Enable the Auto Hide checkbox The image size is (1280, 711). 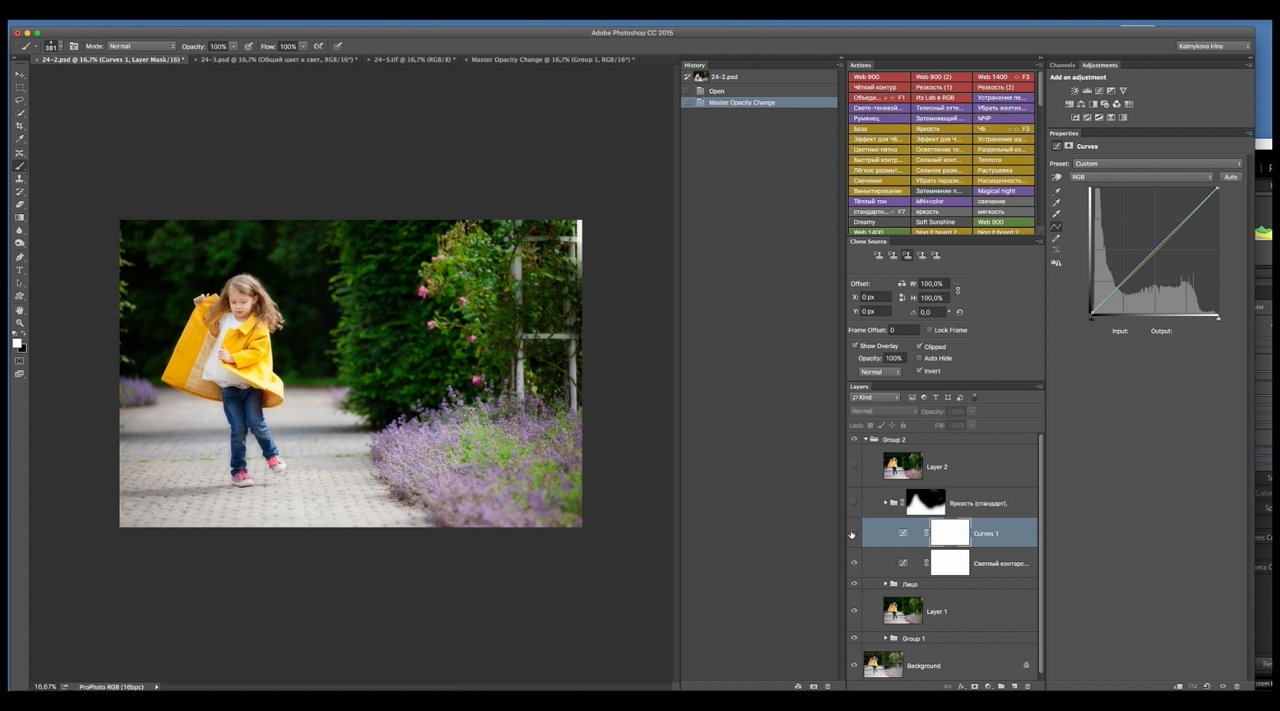point(920,358)
